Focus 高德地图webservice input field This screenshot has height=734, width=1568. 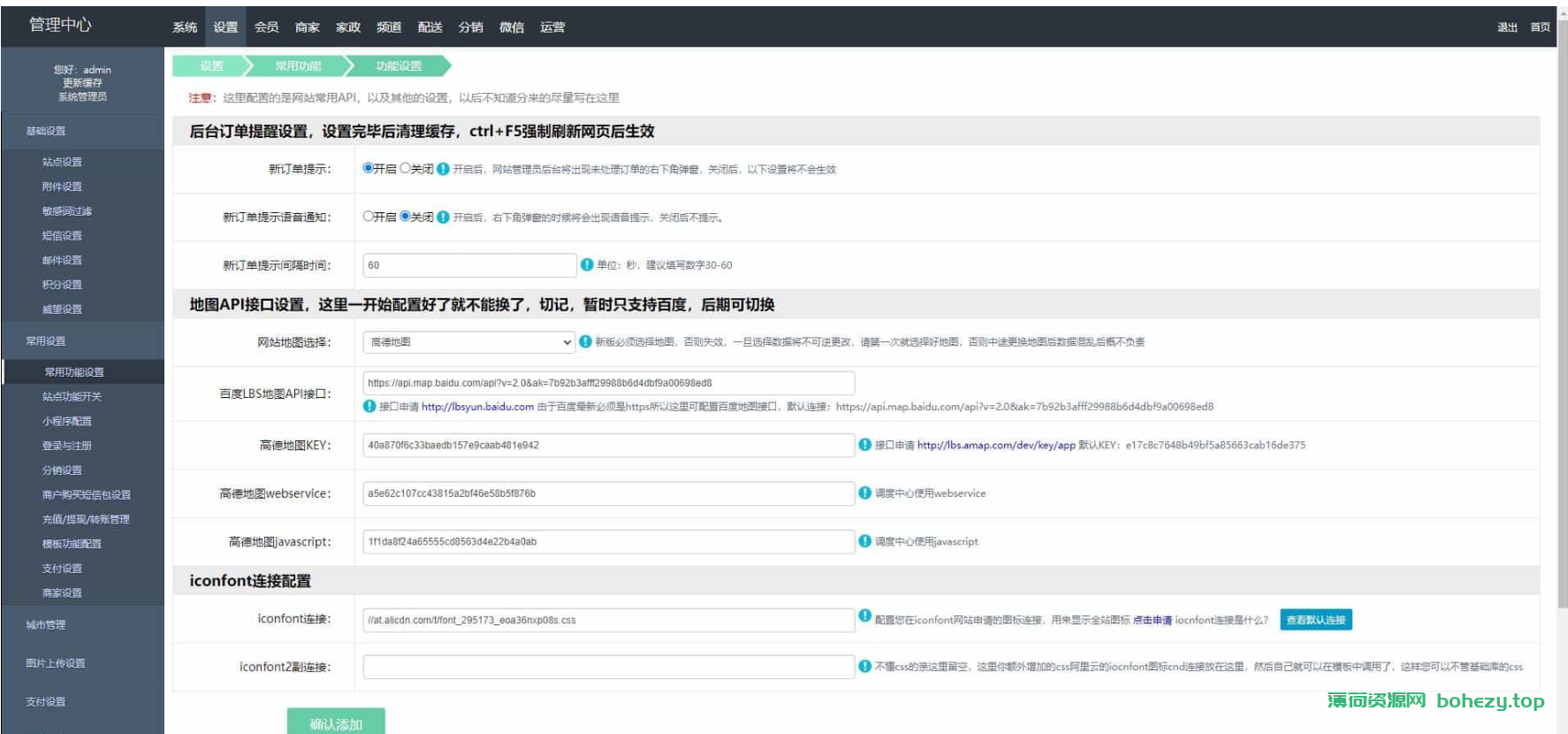(608, 493)
